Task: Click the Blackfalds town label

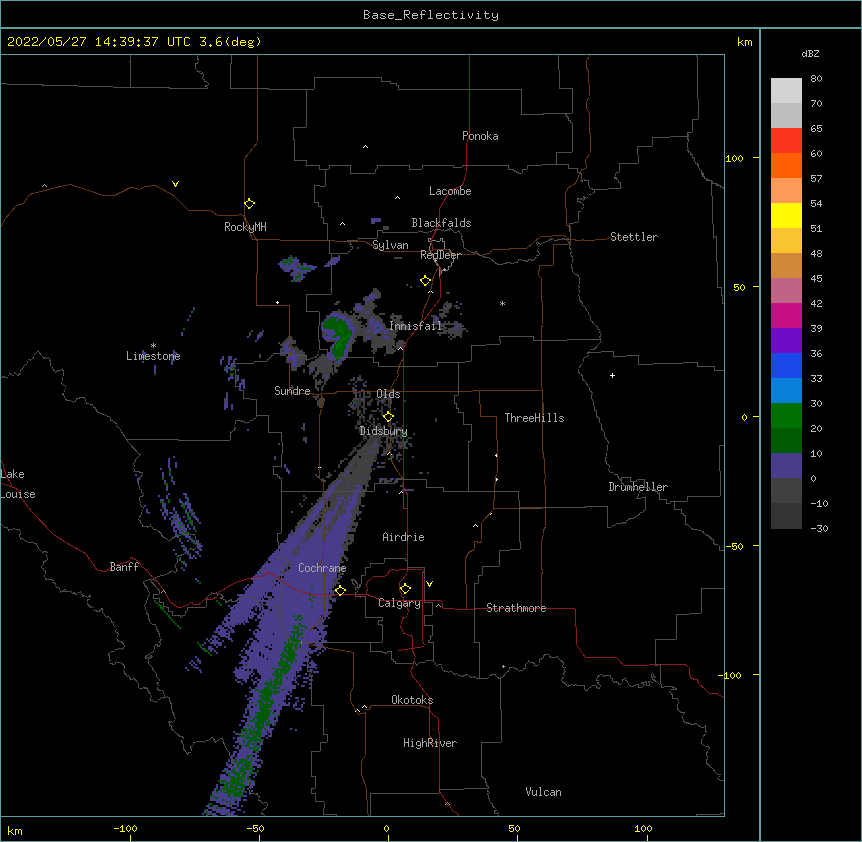Action: [441, 223]
